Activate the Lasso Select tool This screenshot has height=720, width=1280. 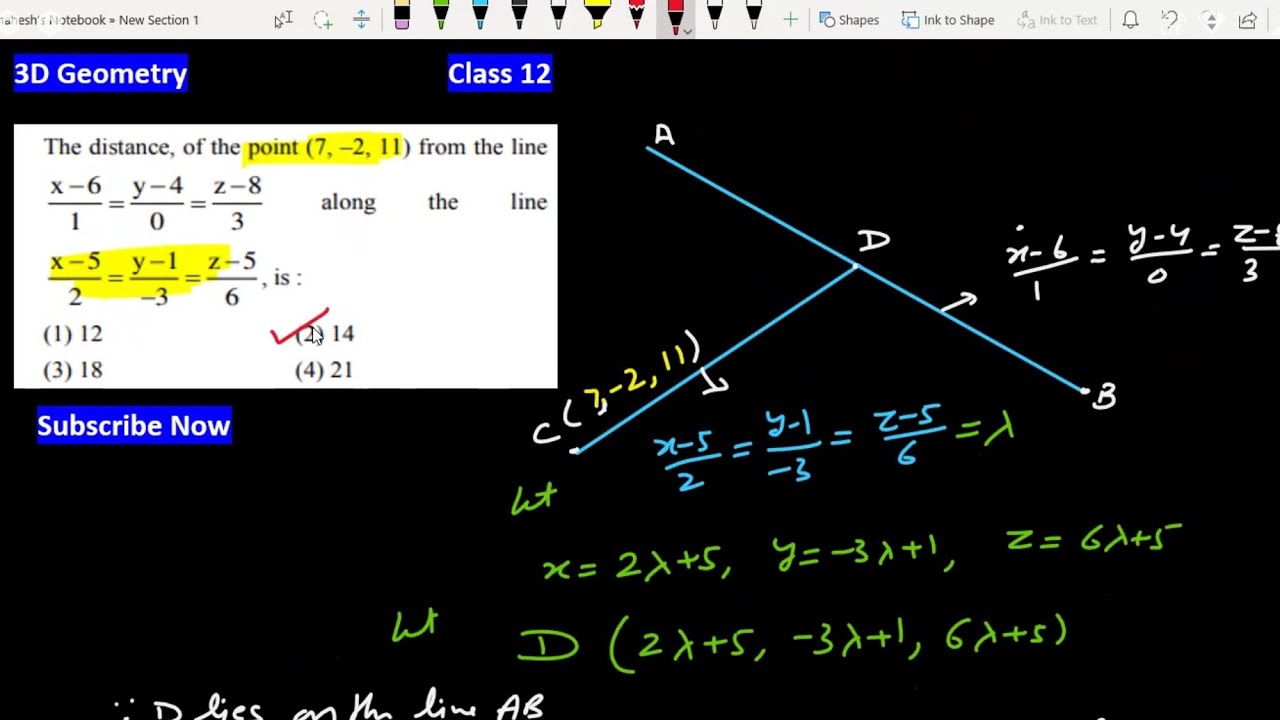pos(322,19)
